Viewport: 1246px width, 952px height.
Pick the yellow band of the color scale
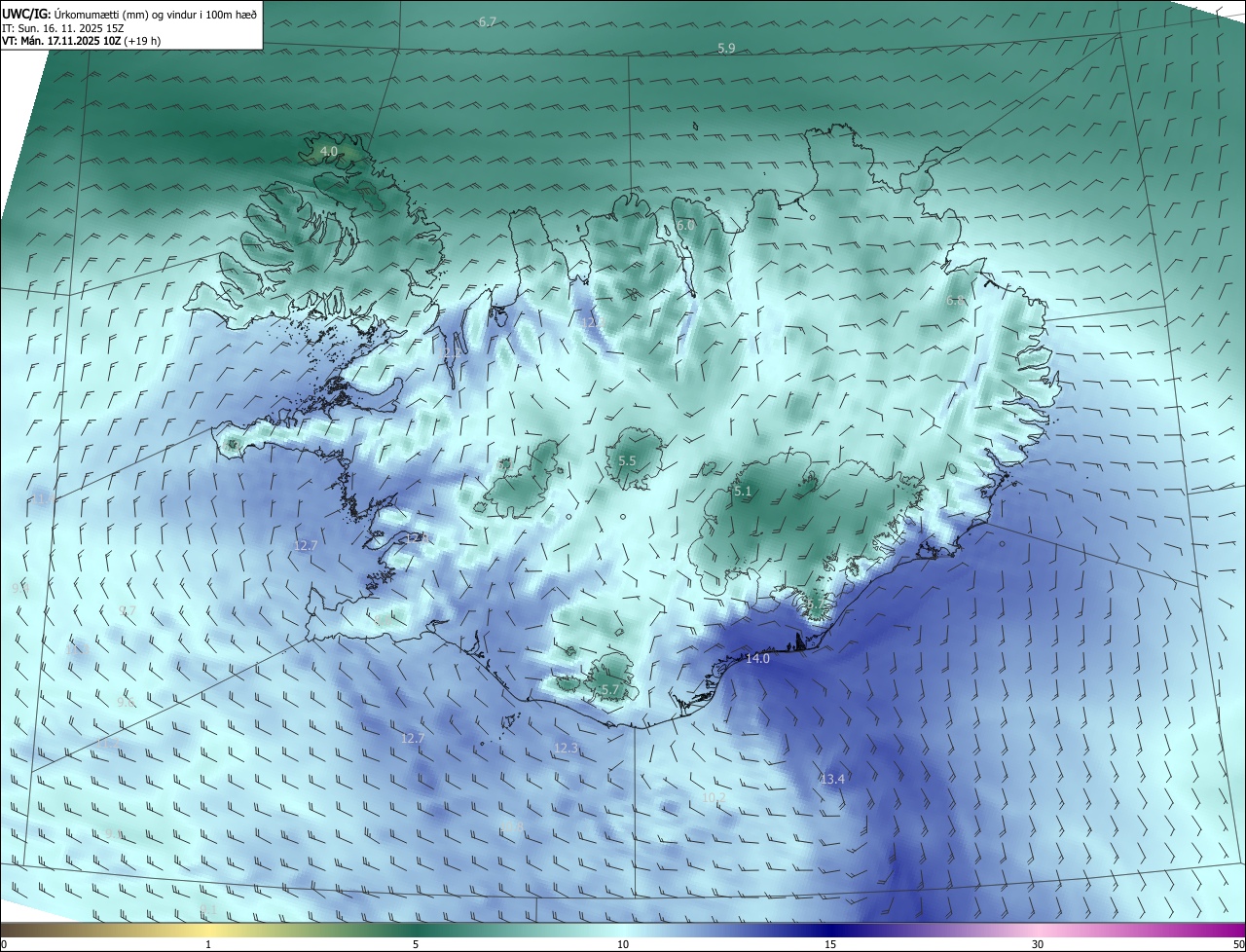click(208, 930)
